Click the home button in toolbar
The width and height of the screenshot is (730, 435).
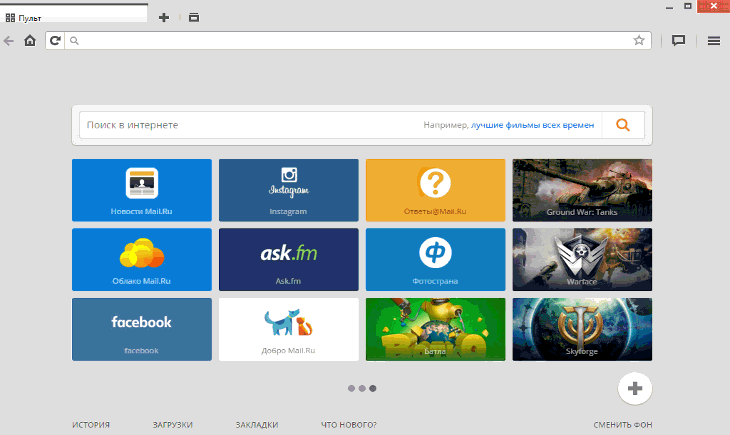30,41
